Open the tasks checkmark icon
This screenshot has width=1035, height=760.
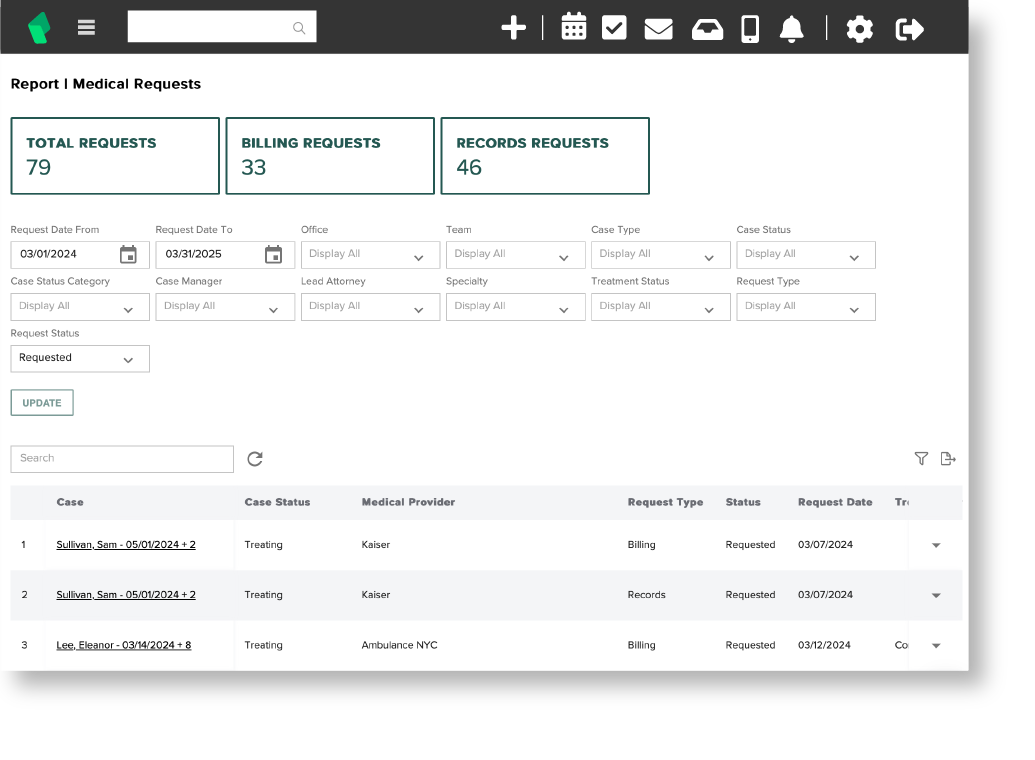614,28
